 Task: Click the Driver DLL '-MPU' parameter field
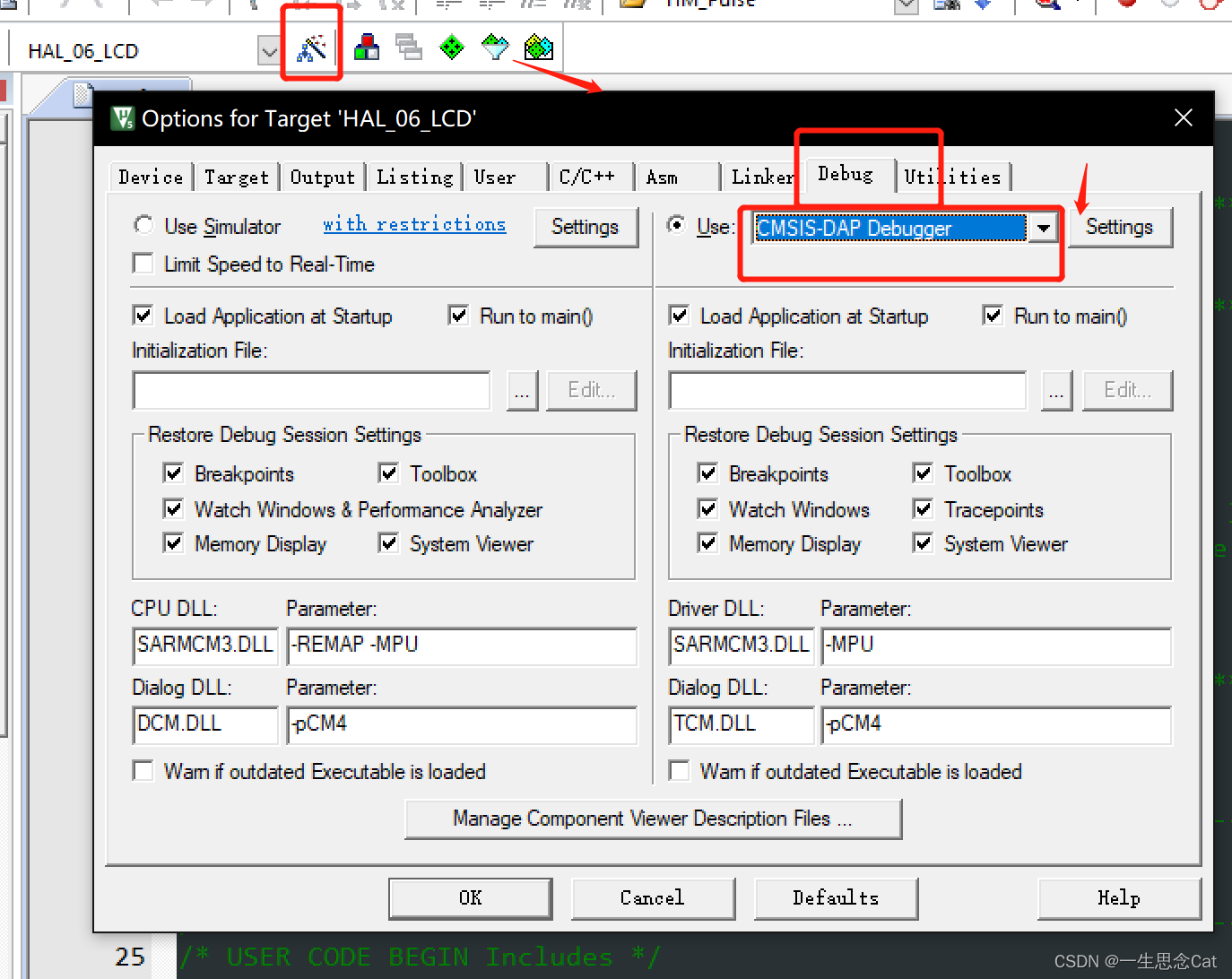coord(996,645)
